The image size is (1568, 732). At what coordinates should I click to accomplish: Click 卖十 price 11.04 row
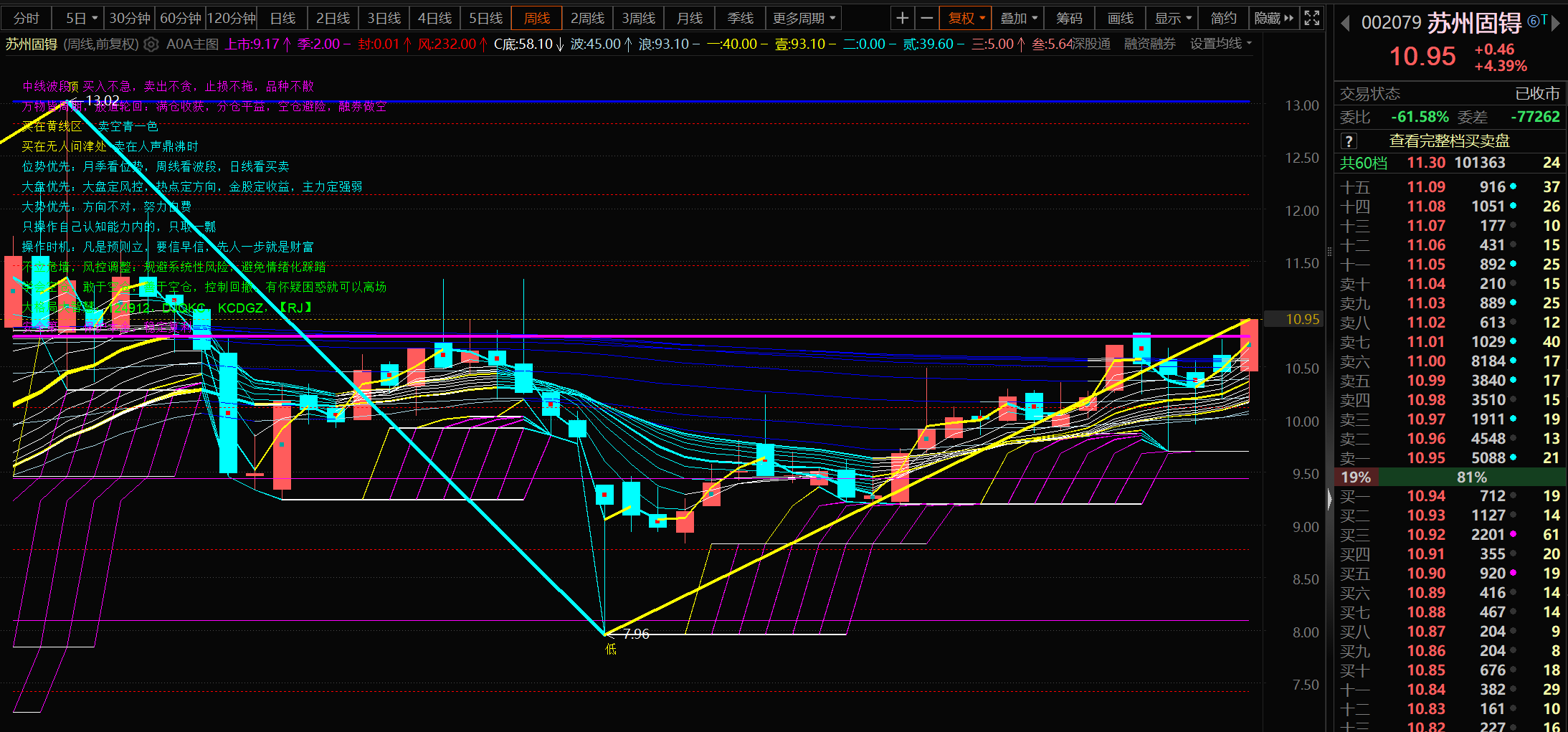pos(1450,283)
